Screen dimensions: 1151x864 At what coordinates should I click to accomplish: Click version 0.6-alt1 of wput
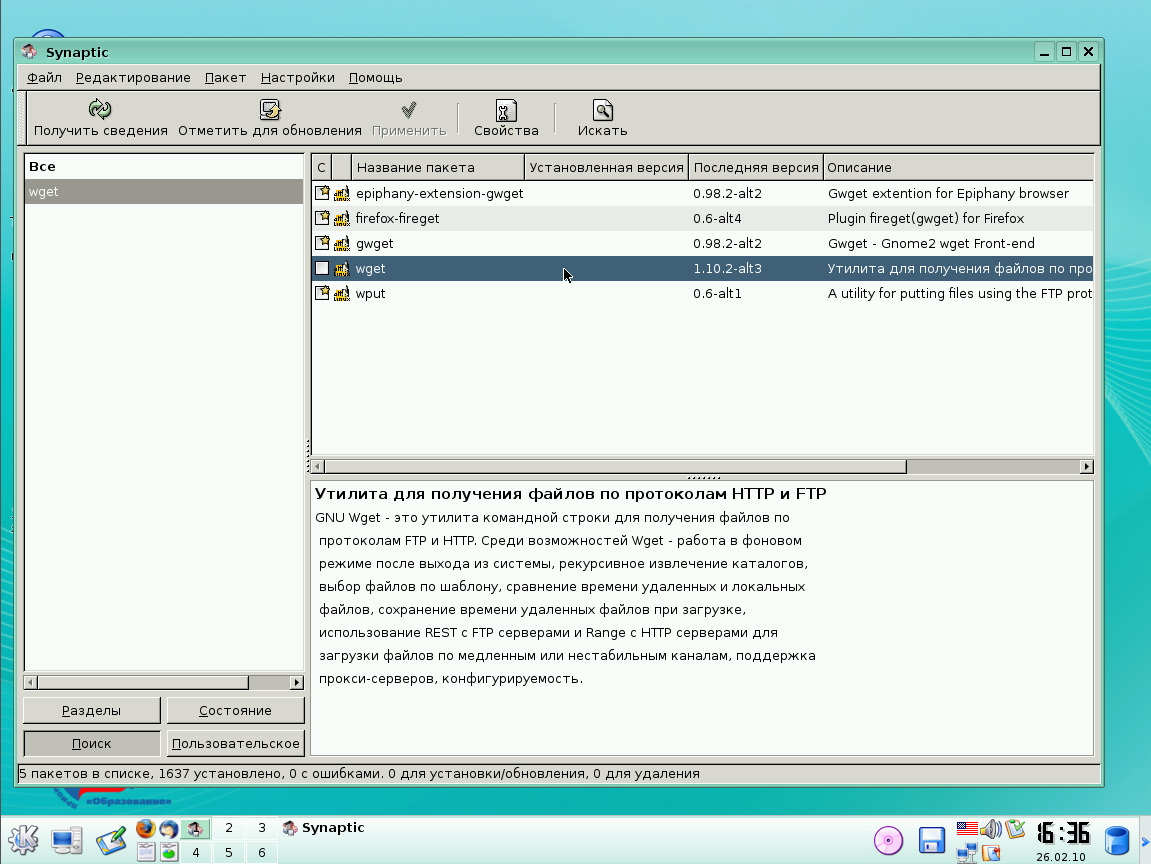(x=717, y=294)
